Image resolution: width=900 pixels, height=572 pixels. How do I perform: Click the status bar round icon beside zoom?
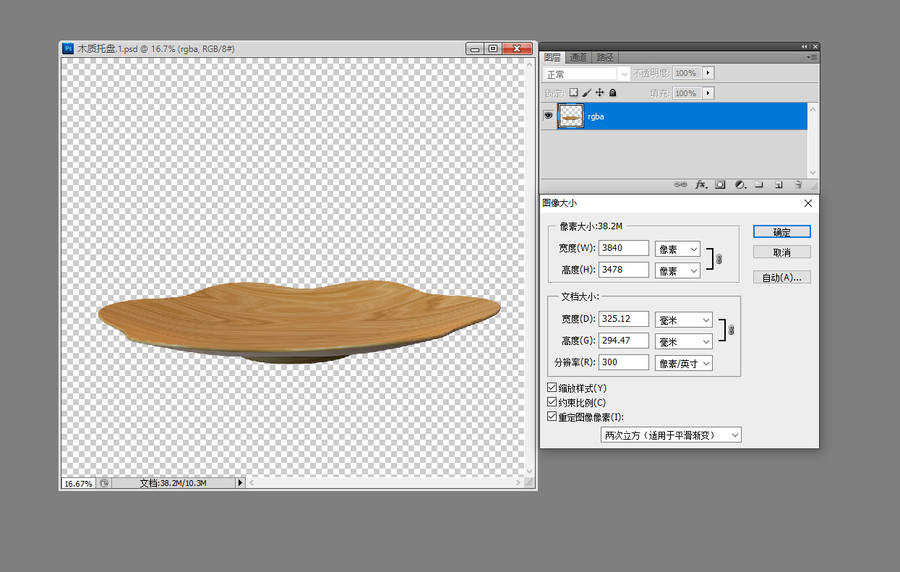tap(104, 483)
